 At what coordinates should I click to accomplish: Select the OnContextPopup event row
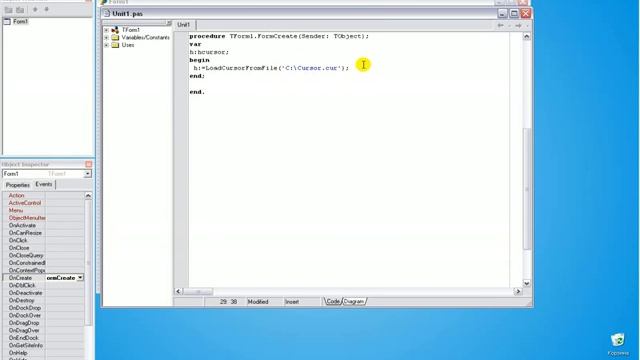(x=44, y=270)
